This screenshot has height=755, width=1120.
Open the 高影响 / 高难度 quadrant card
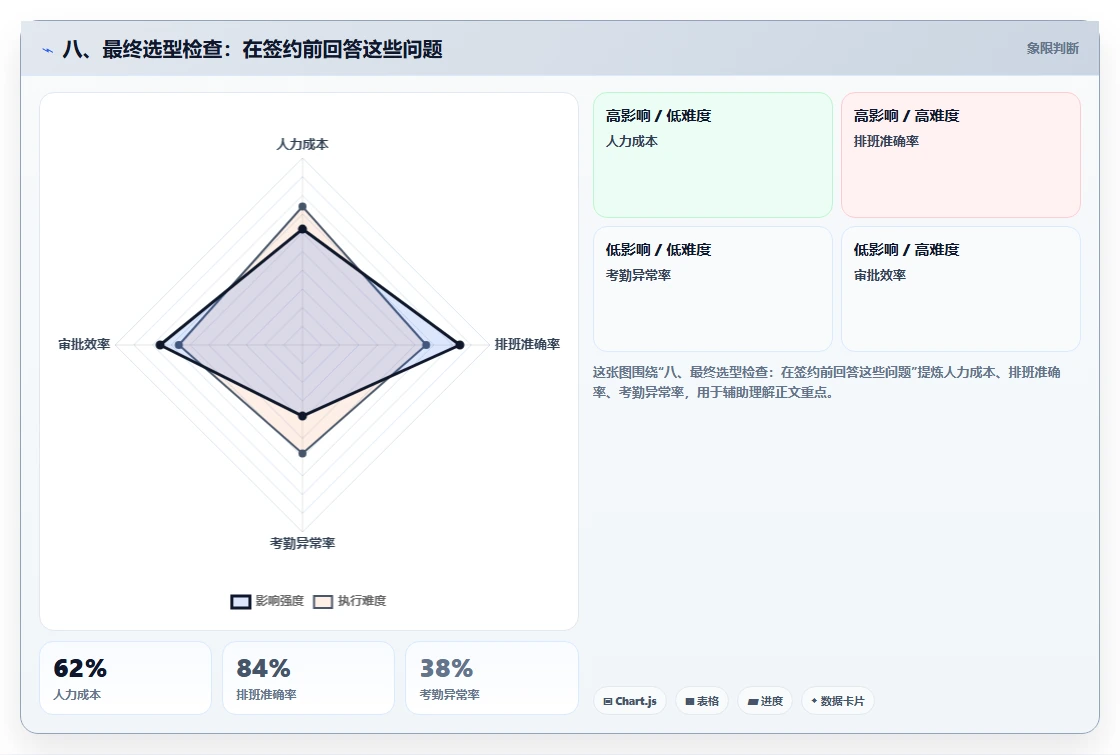[x=961, y=155]
